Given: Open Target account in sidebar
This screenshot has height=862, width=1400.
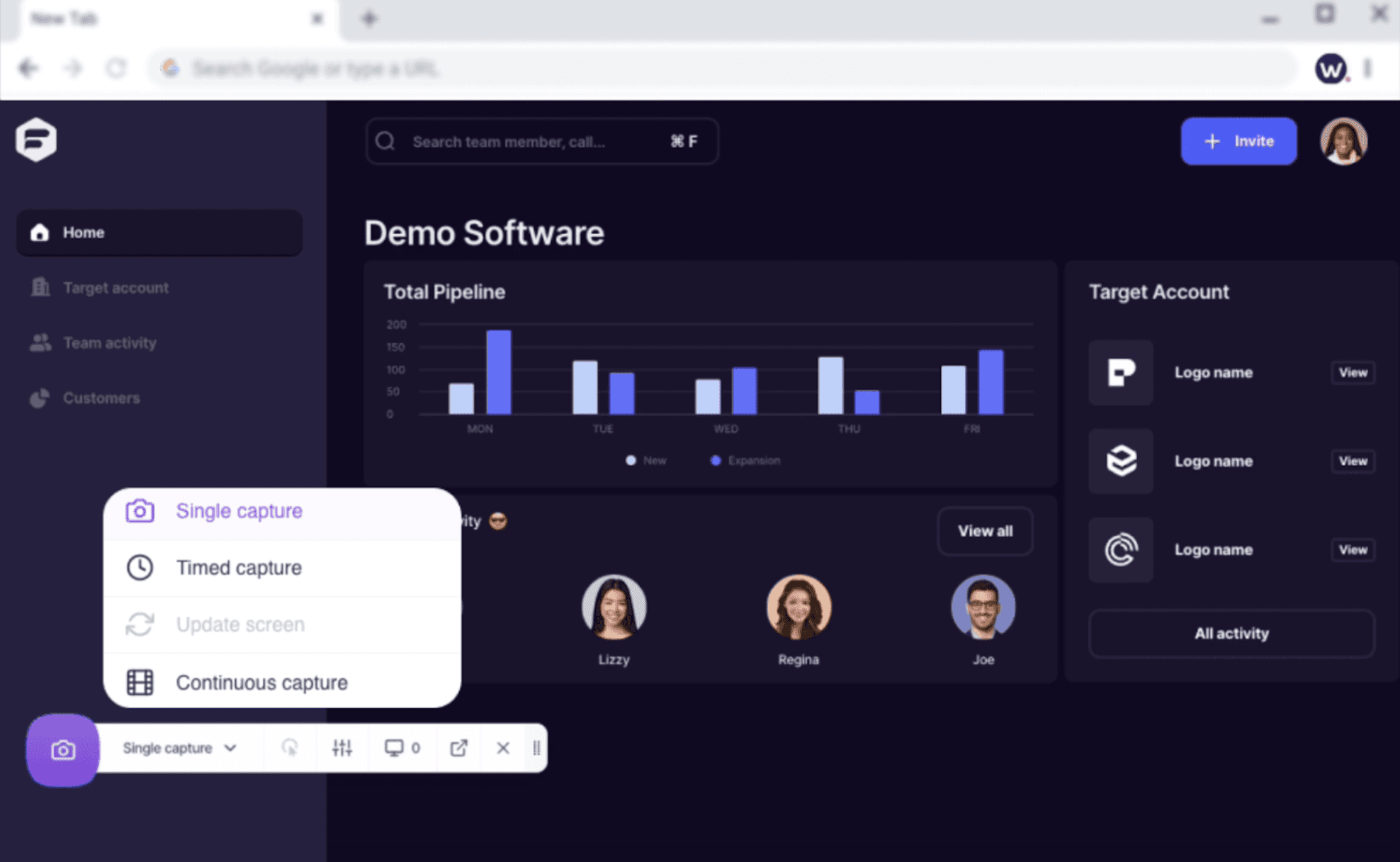Looking at the screenshot, I should (x=115, y=288).
